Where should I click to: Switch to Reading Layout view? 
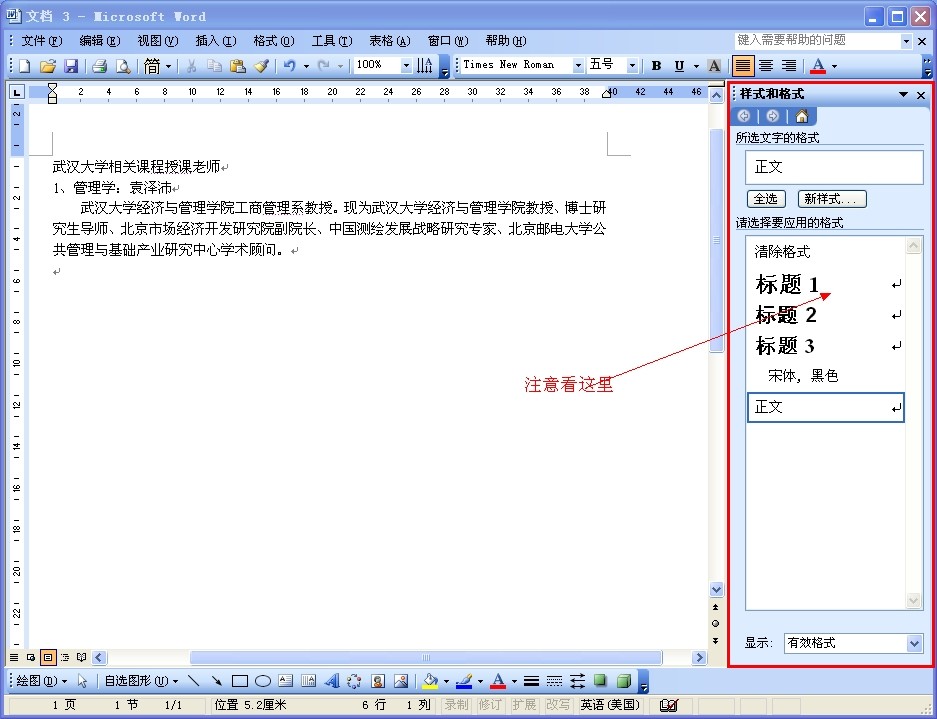tap(82, 657)
